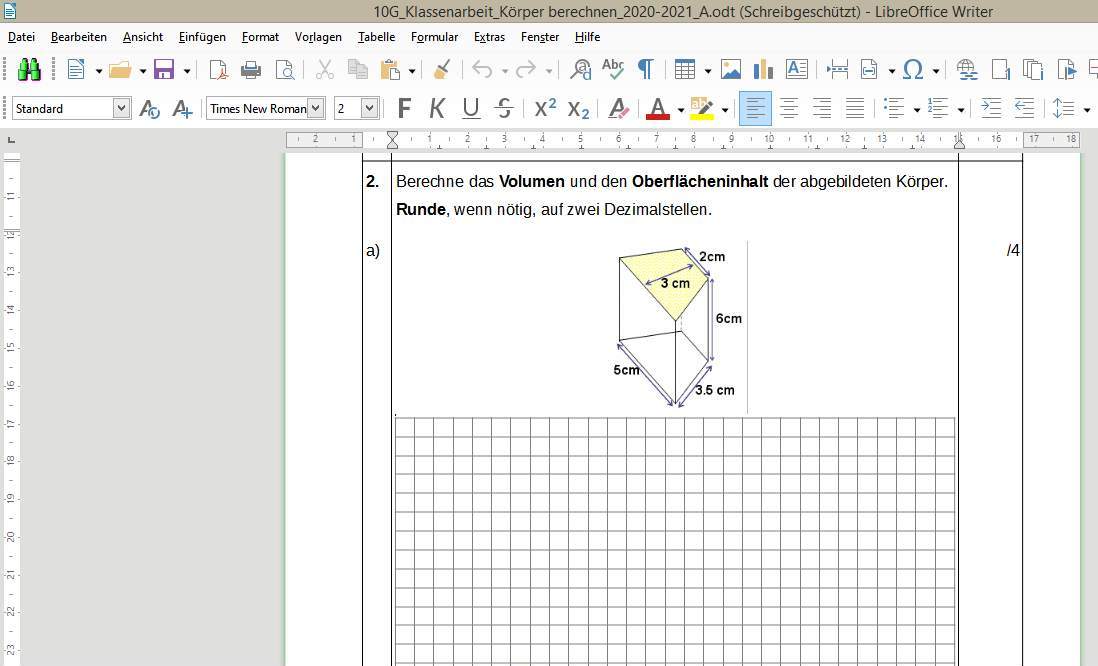Clone formatting with paintbrush icon
Viewport: 1098px width, 666px height.
click(x=442, y=69)
